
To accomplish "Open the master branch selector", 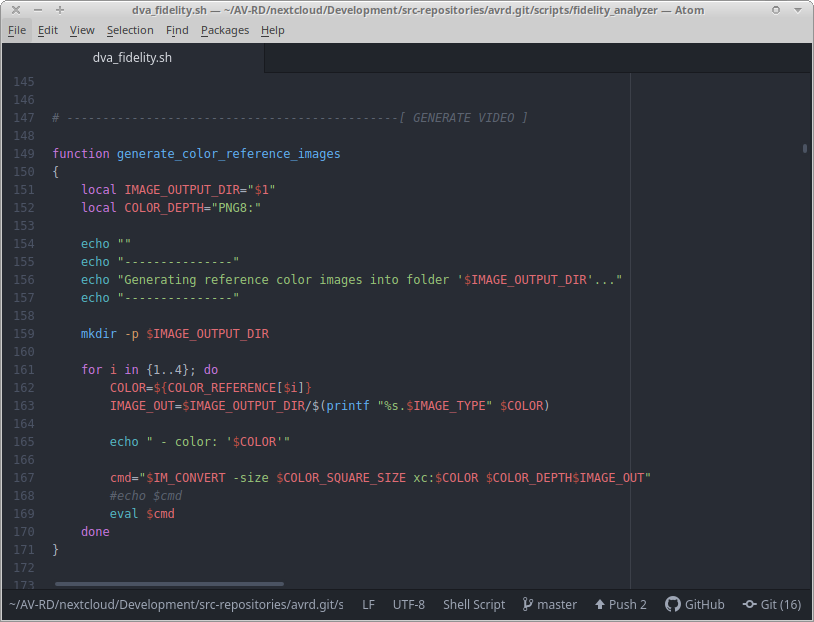I will [x=549, y=604].
